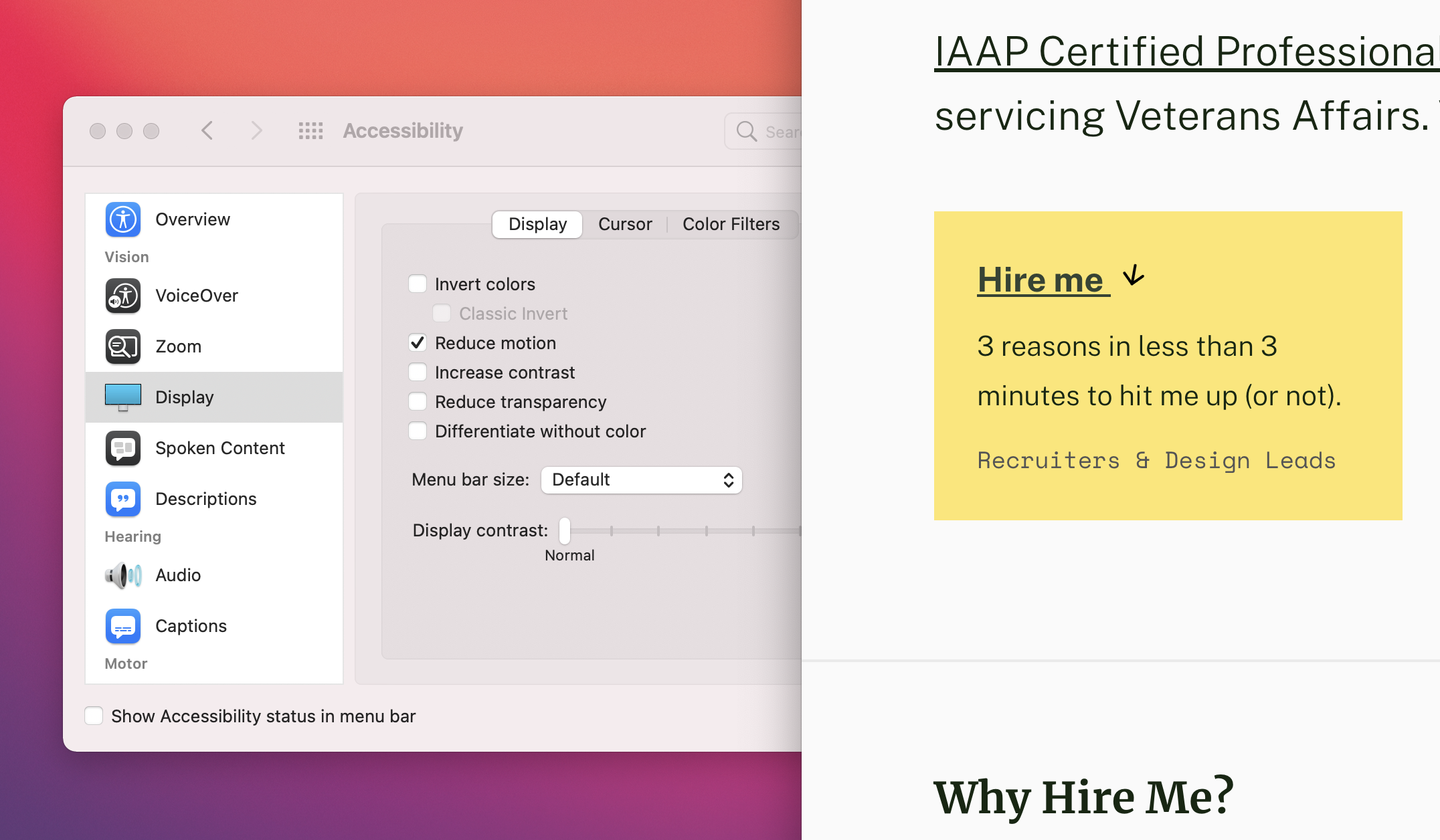1440x840 pixels.
Task: Click the Accessibility search field
Action: pyautogui.click(x=771, y=131)
